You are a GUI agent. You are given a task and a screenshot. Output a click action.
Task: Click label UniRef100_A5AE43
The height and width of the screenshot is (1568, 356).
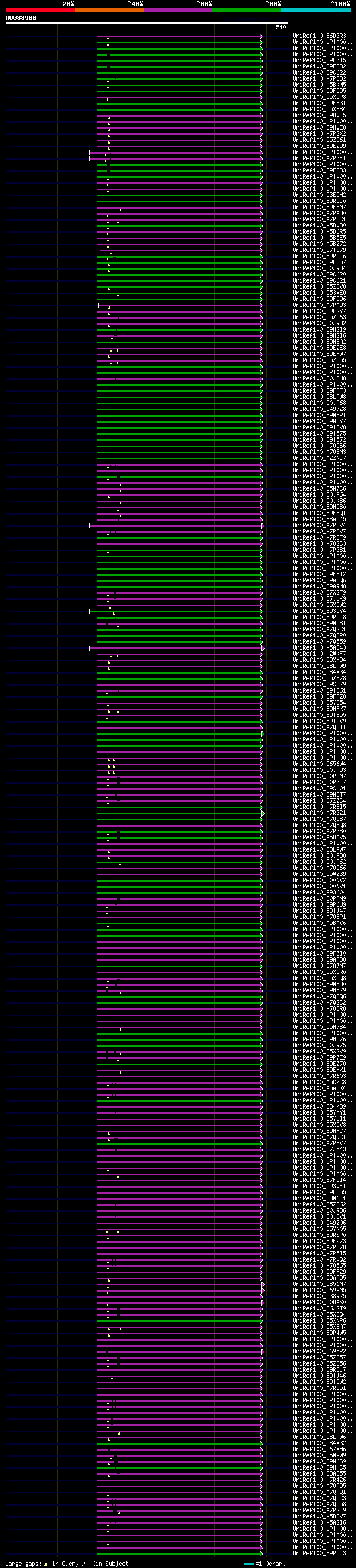(319, 647)
